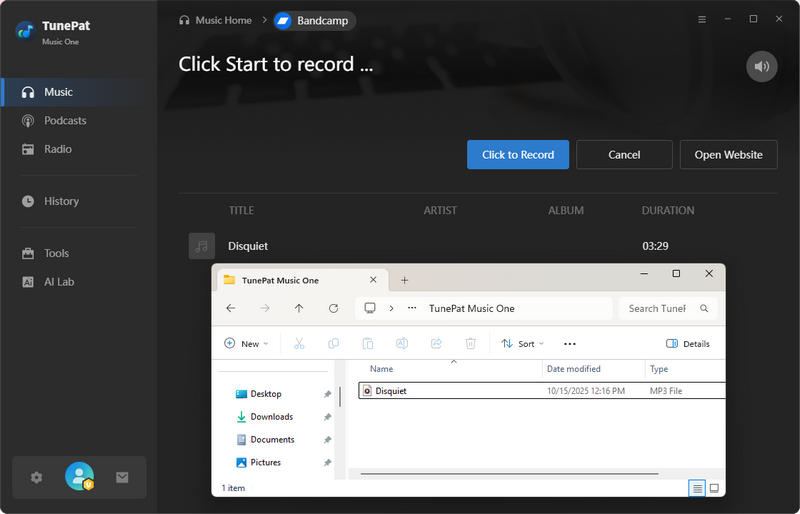Select the Disquiet MP3 file

pyautogui.click(x=391, y=391)
